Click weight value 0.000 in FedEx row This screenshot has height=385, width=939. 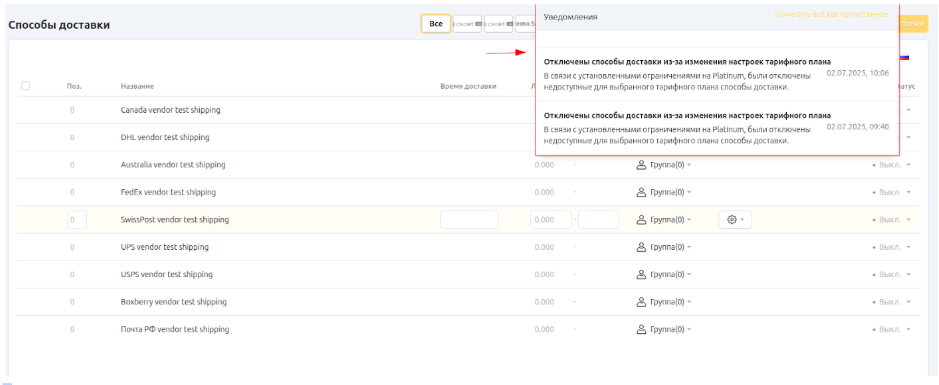tap(544, 192)
